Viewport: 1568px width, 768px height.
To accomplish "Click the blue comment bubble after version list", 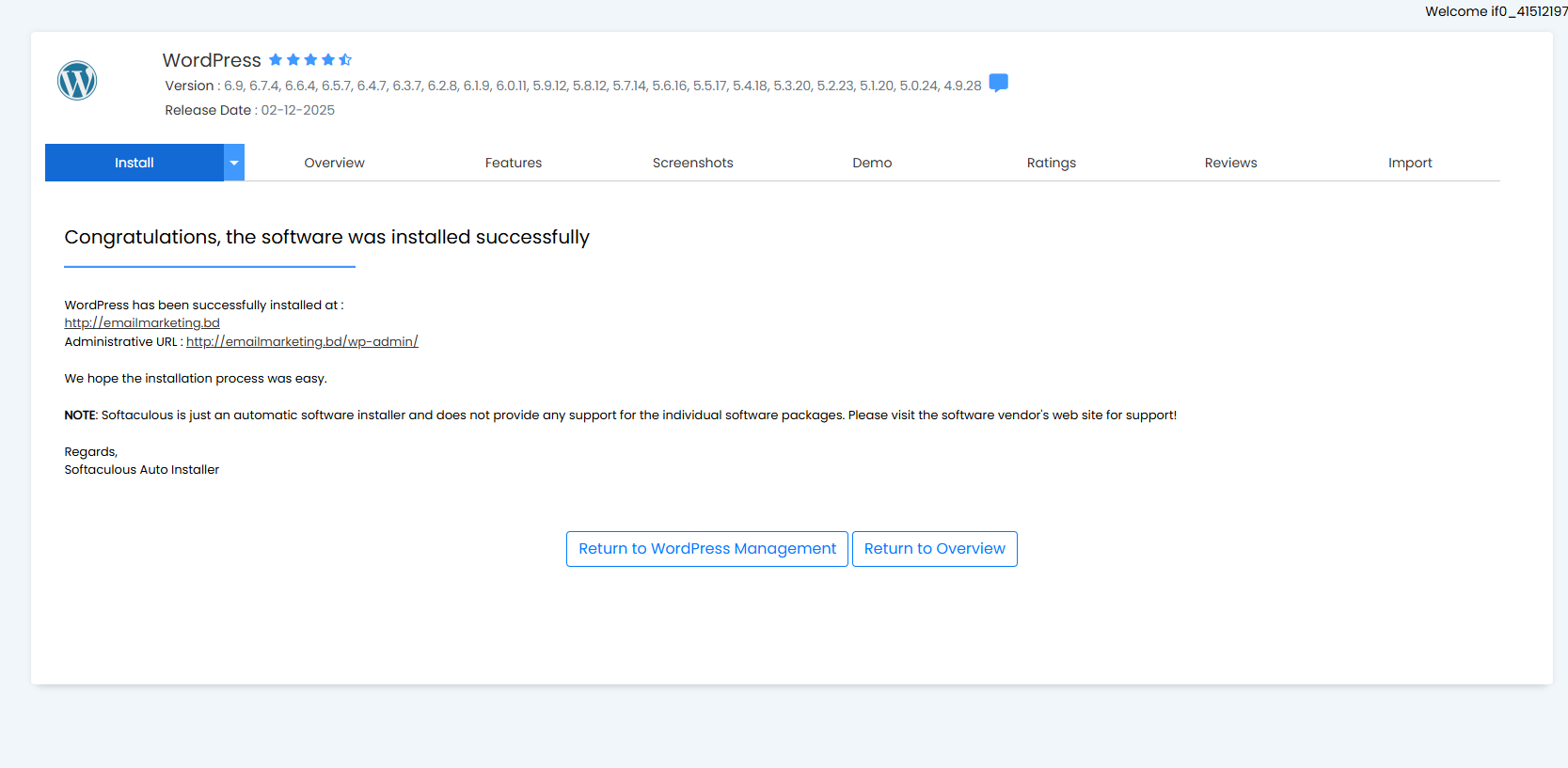I will point(998,84).
